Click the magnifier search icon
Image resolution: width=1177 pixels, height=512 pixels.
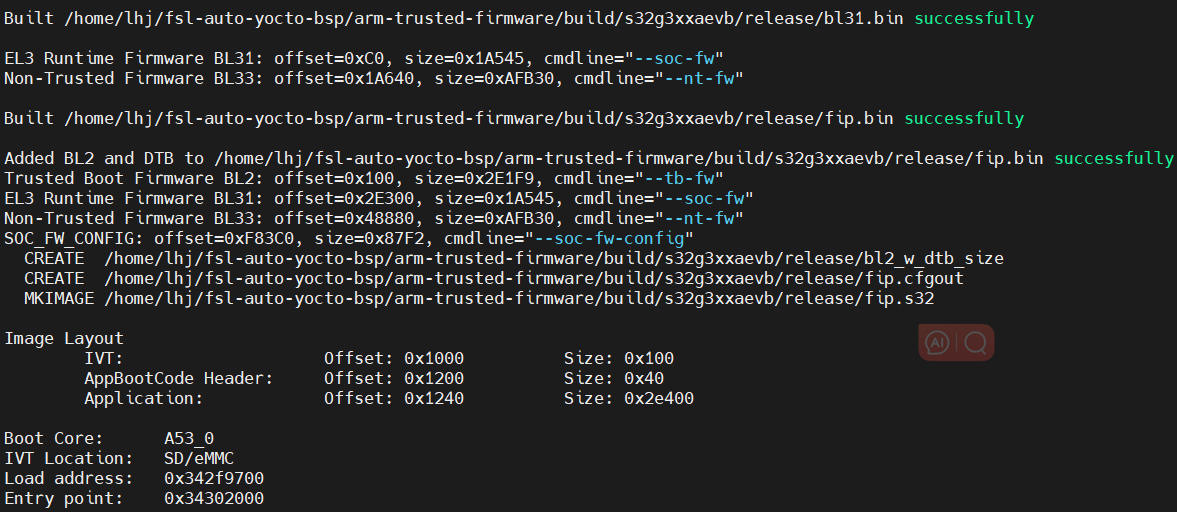tap(976, 343)
